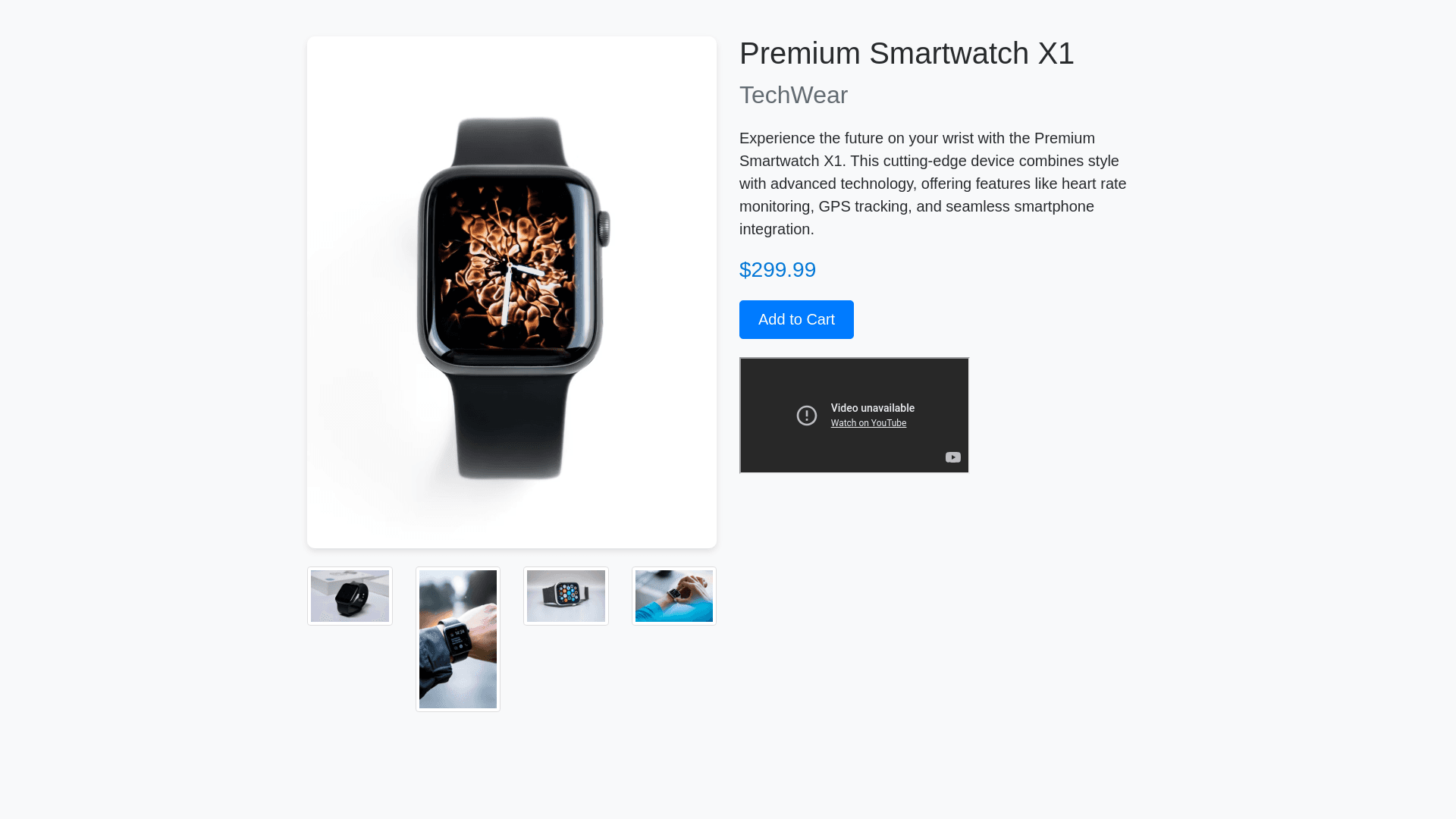Click the YouTube logo in the video

click(x=953, y=457)
